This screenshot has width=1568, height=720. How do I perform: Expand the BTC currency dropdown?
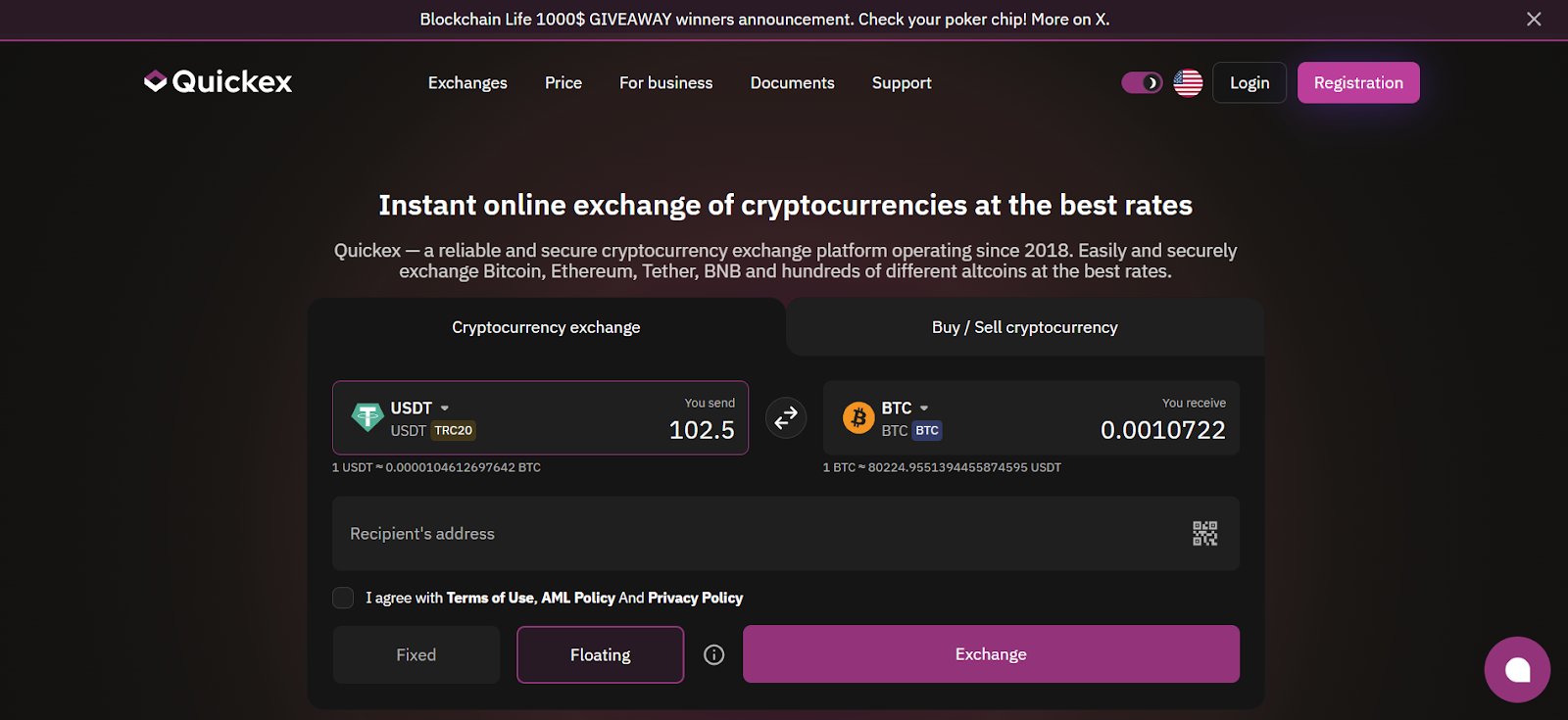tap(923, 408)
